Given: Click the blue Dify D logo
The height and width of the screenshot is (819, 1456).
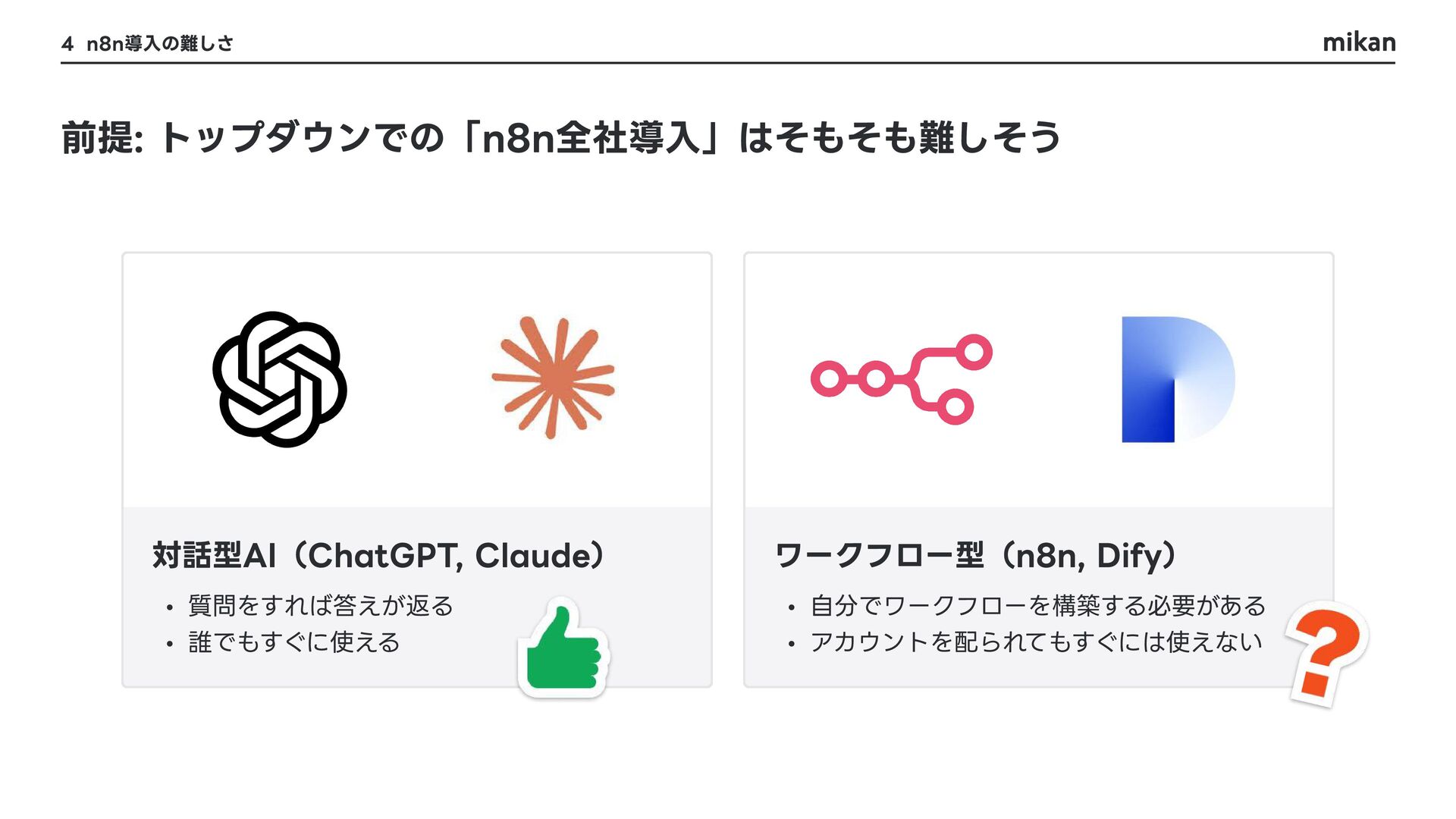Looking at the screenshot, I should tap(1178, 379).
